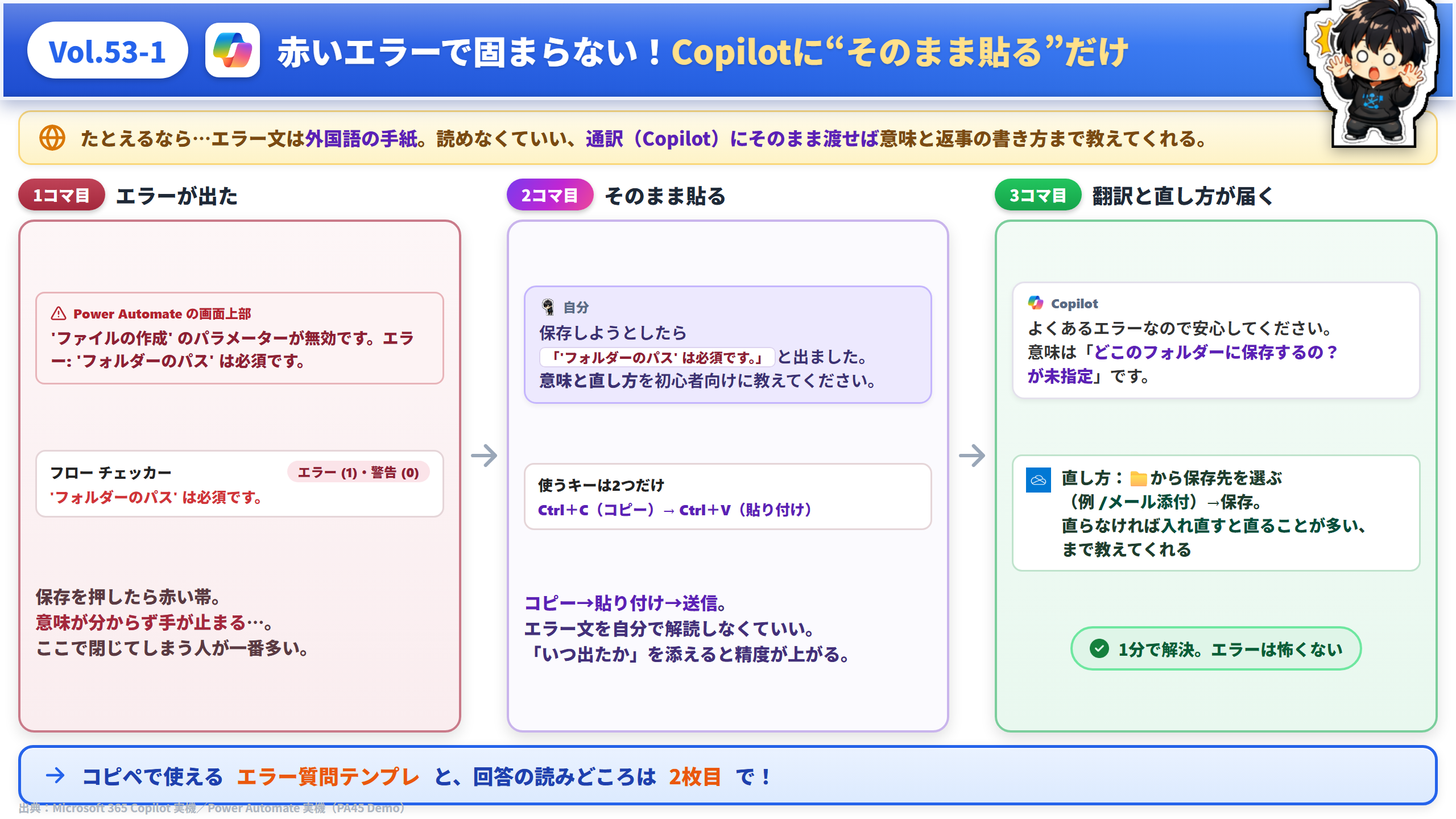This screenshot has width=1456, height=819.
Task: Click the Copilot logo icon in header
Action: pyautogui.click(x=233, y=51)
